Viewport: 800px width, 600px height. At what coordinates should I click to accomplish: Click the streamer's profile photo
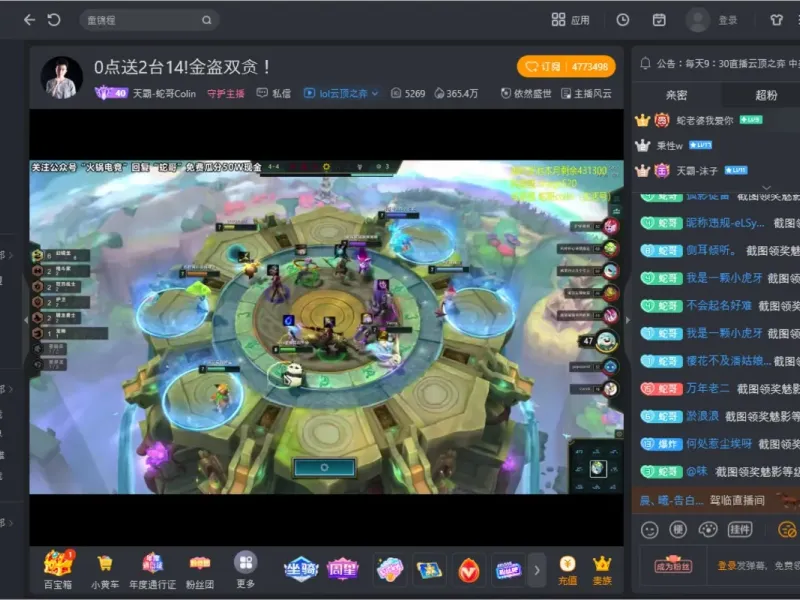coord(62,78)
